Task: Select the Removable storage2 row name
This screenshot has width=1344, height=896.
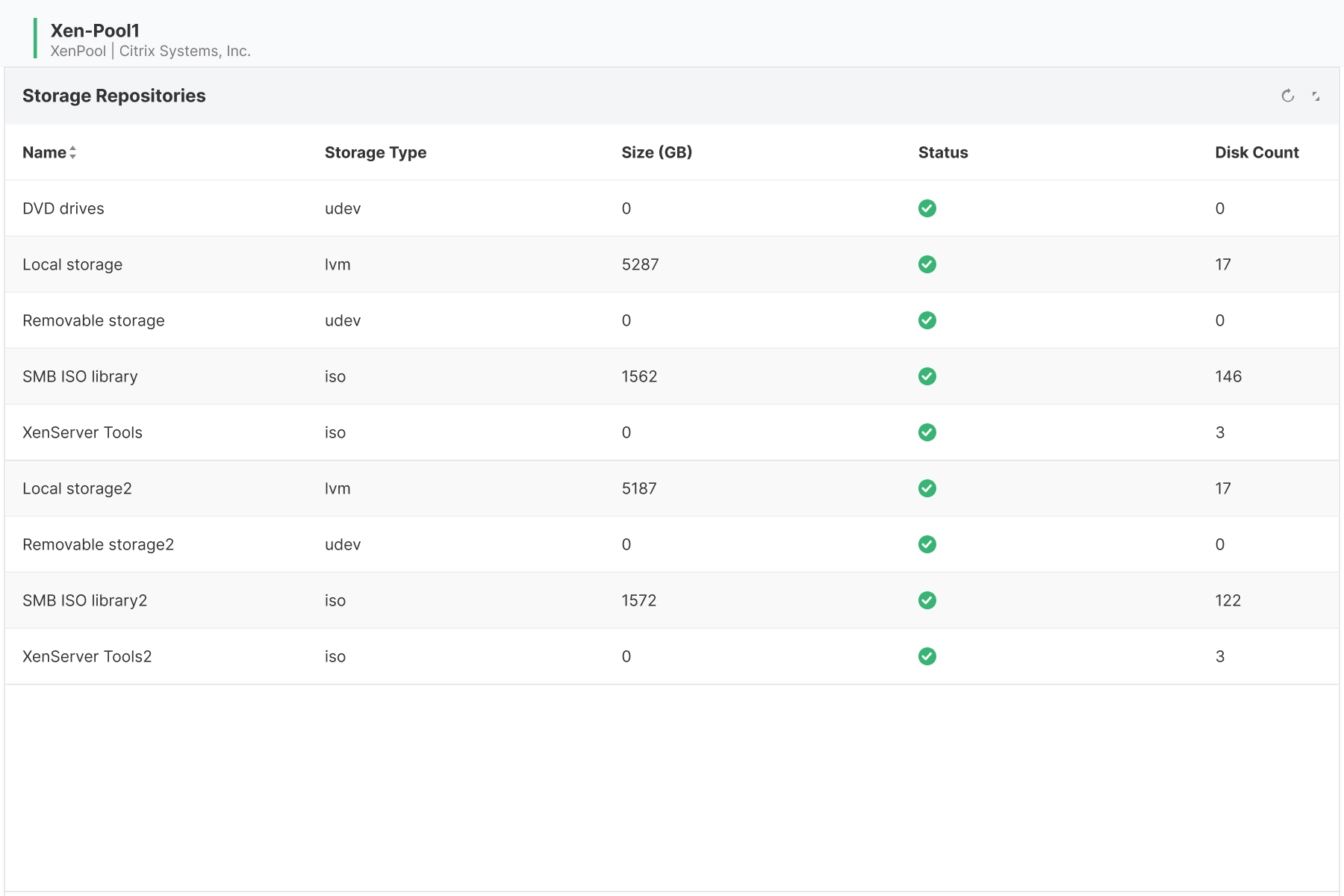Action: point(98,544)
